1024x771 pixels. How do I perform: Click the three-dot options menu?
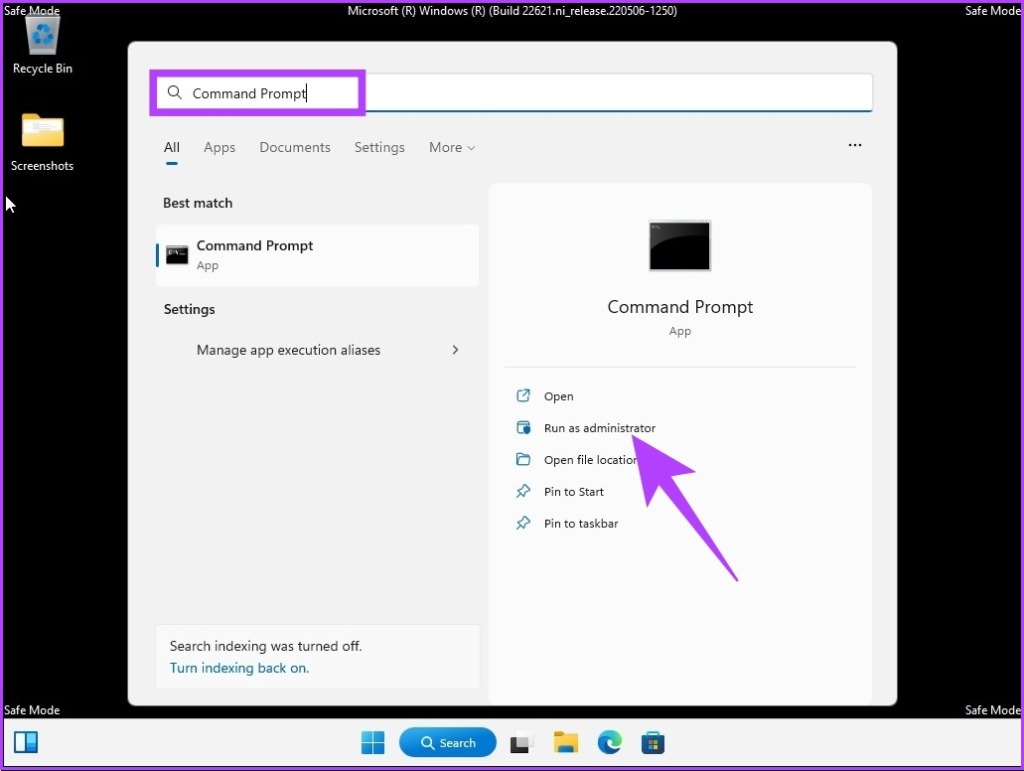tap(854, 145)
